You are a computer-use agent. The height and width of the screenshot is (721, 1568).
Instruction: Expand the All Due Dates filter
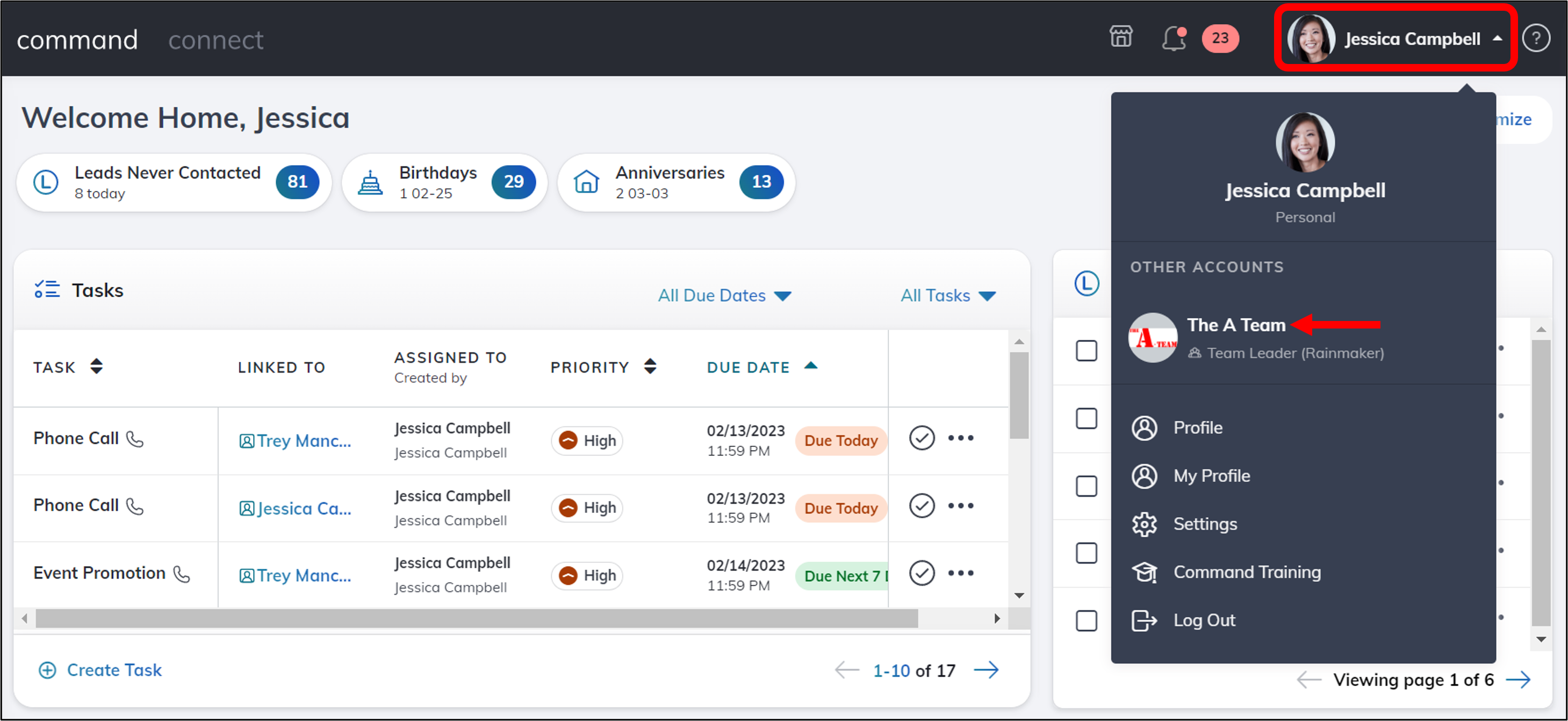coord(724,296)
